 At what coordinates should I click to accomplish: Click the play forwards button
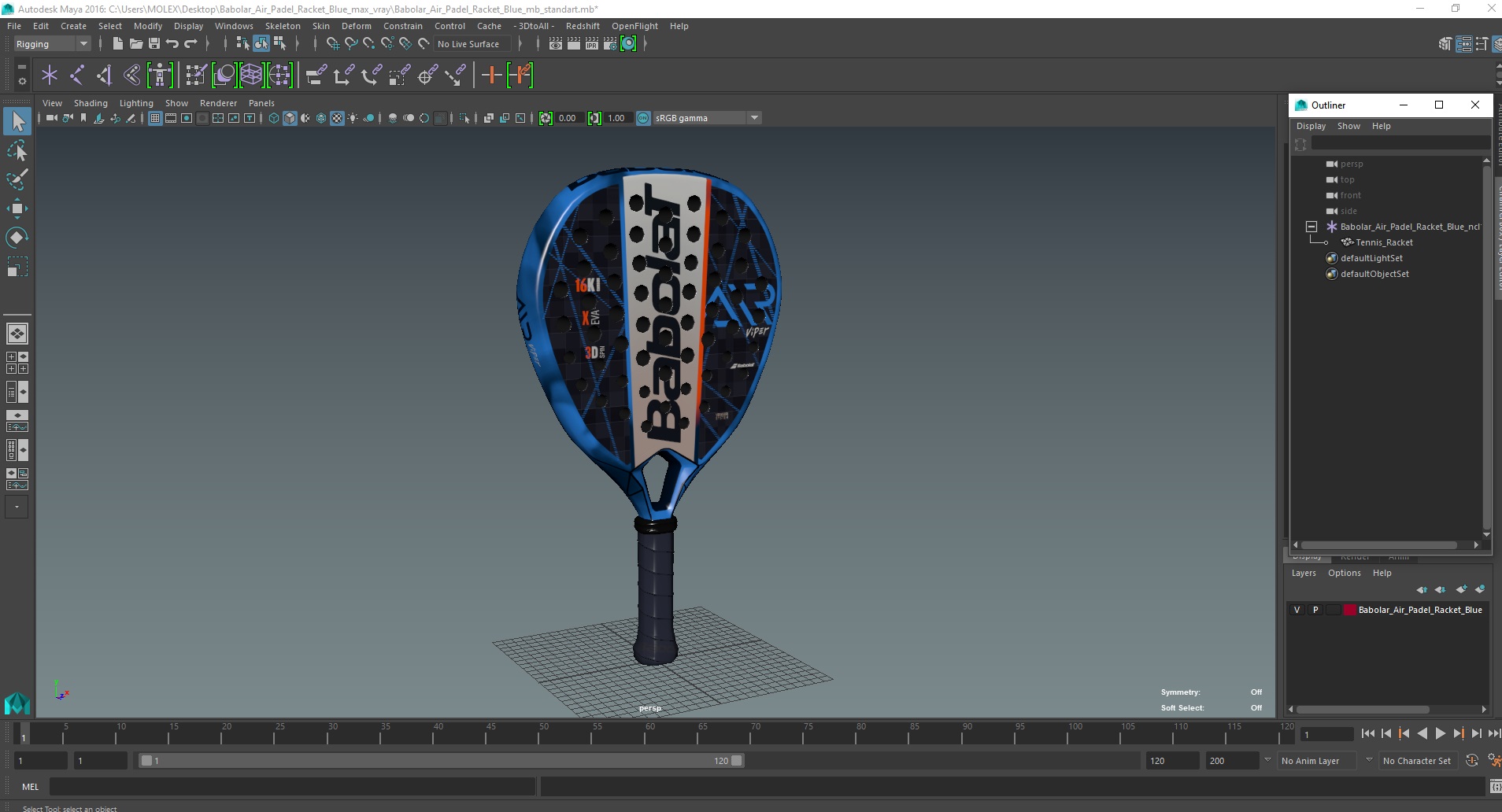tap(1441, 733)
